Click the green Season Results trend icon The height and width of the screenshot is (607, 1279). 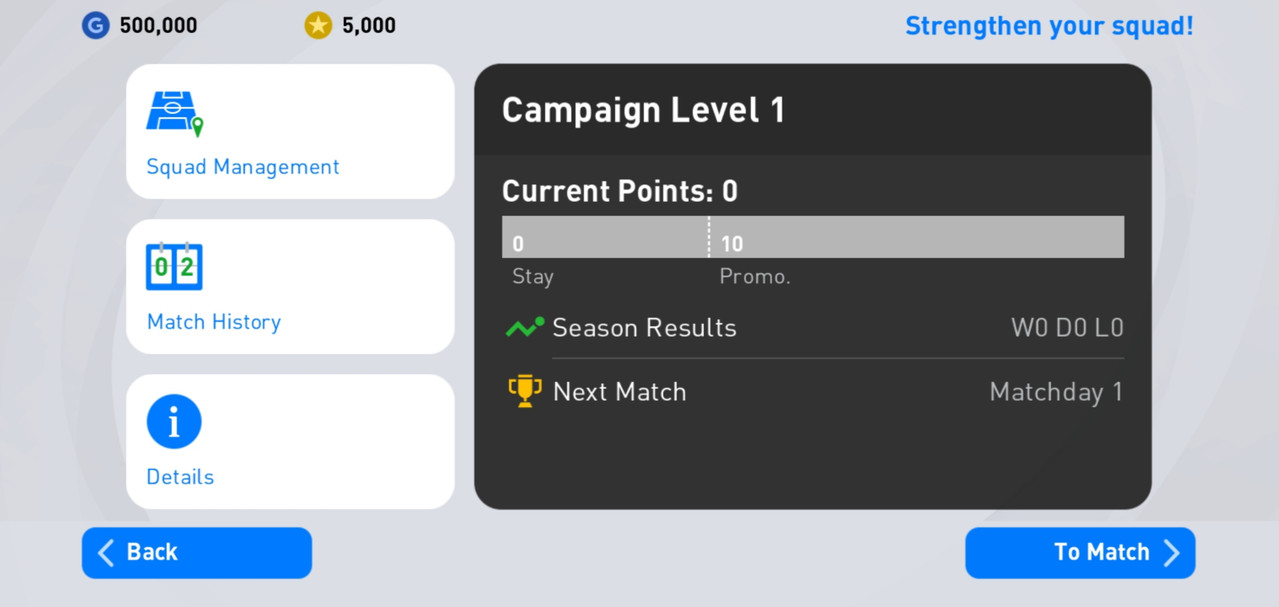click(524, 327)
